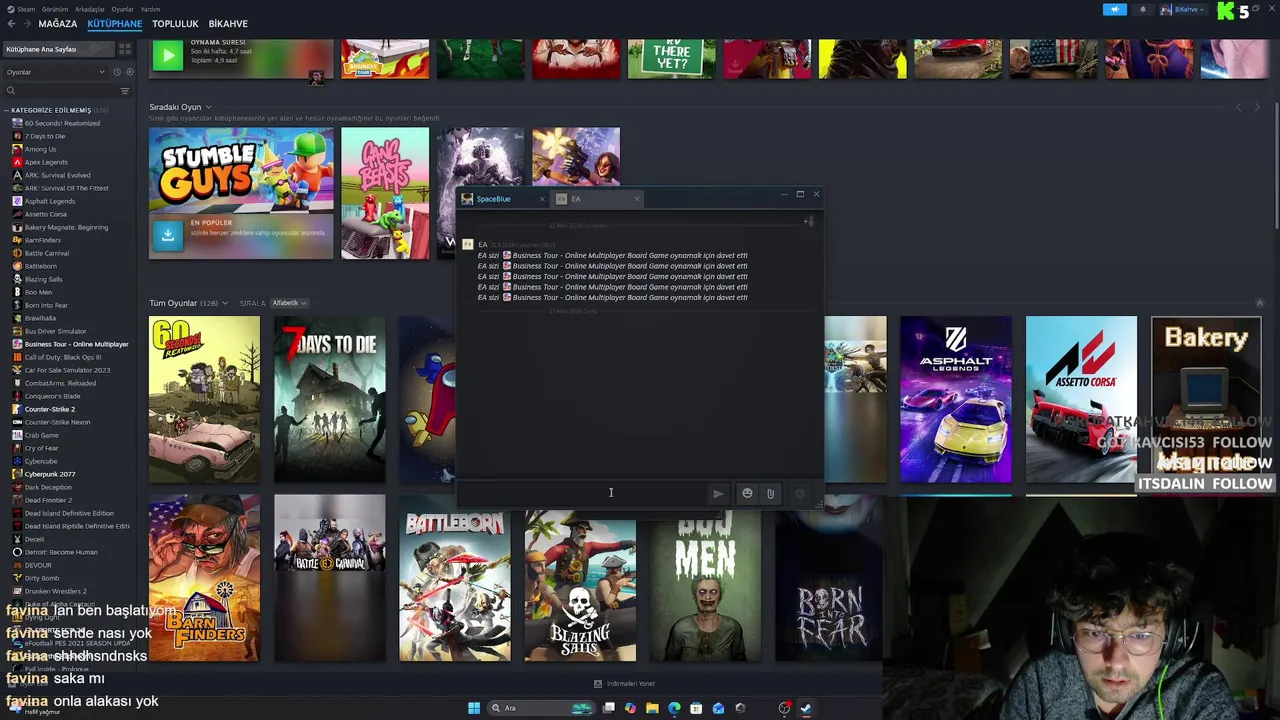Send the chat message with arrow button

(x=718, y=493)
